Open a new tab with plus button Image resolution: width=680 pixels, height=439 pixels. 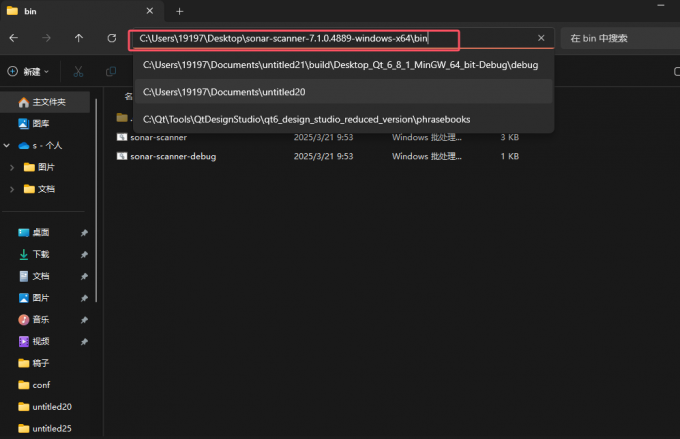180,11
